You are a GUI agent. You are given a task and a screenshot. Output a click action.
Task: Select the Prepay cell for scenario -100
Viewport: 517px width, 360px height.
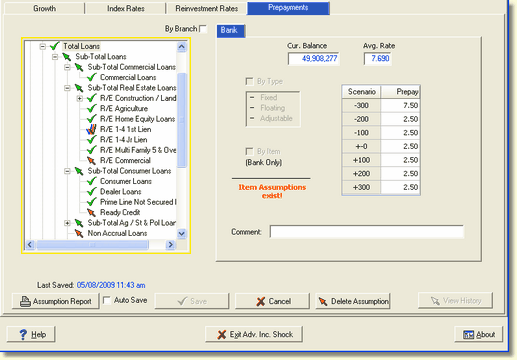pyautogui.click(x=400, y=133)
